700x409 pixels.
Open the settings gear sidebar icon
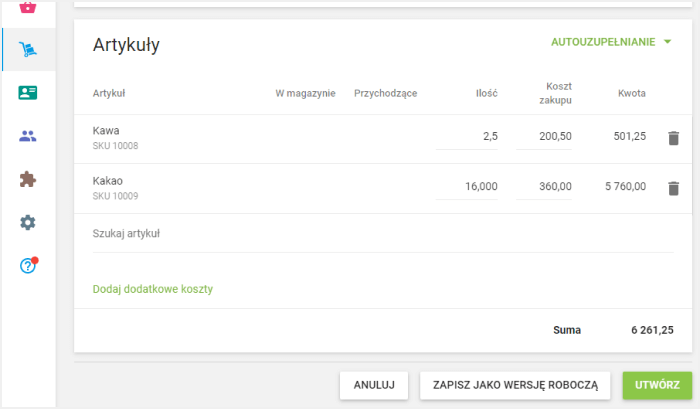click(x=28, y=222)
